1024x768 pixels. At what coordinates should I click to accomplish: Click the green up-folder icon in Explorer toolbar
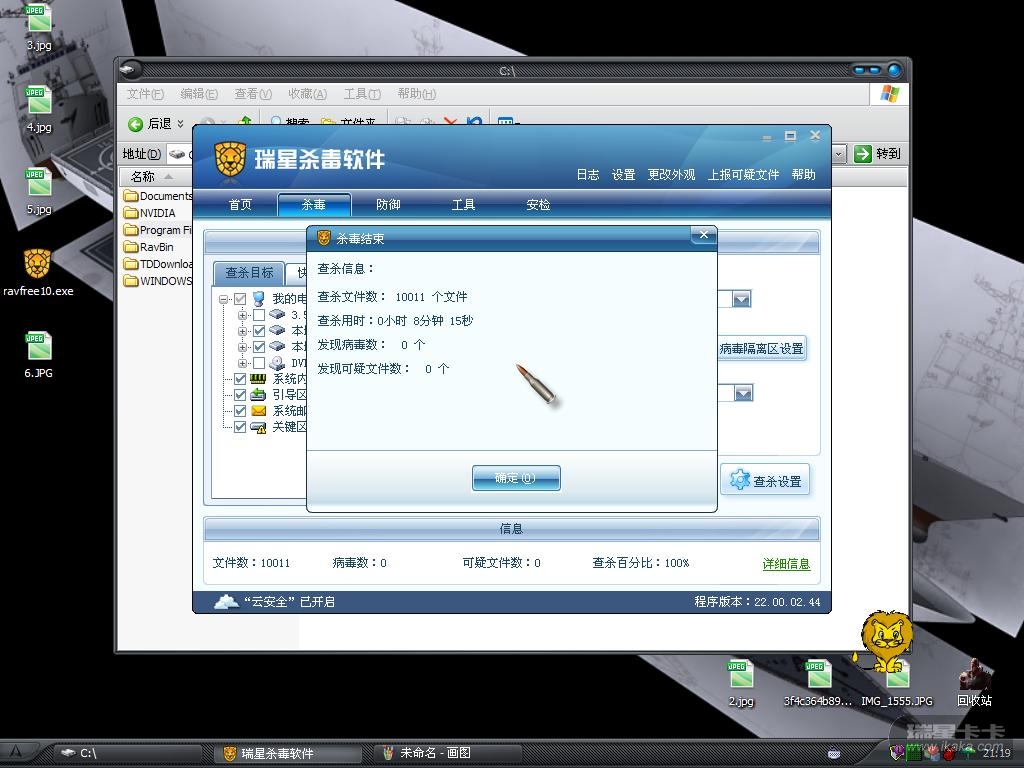[246, 121]
